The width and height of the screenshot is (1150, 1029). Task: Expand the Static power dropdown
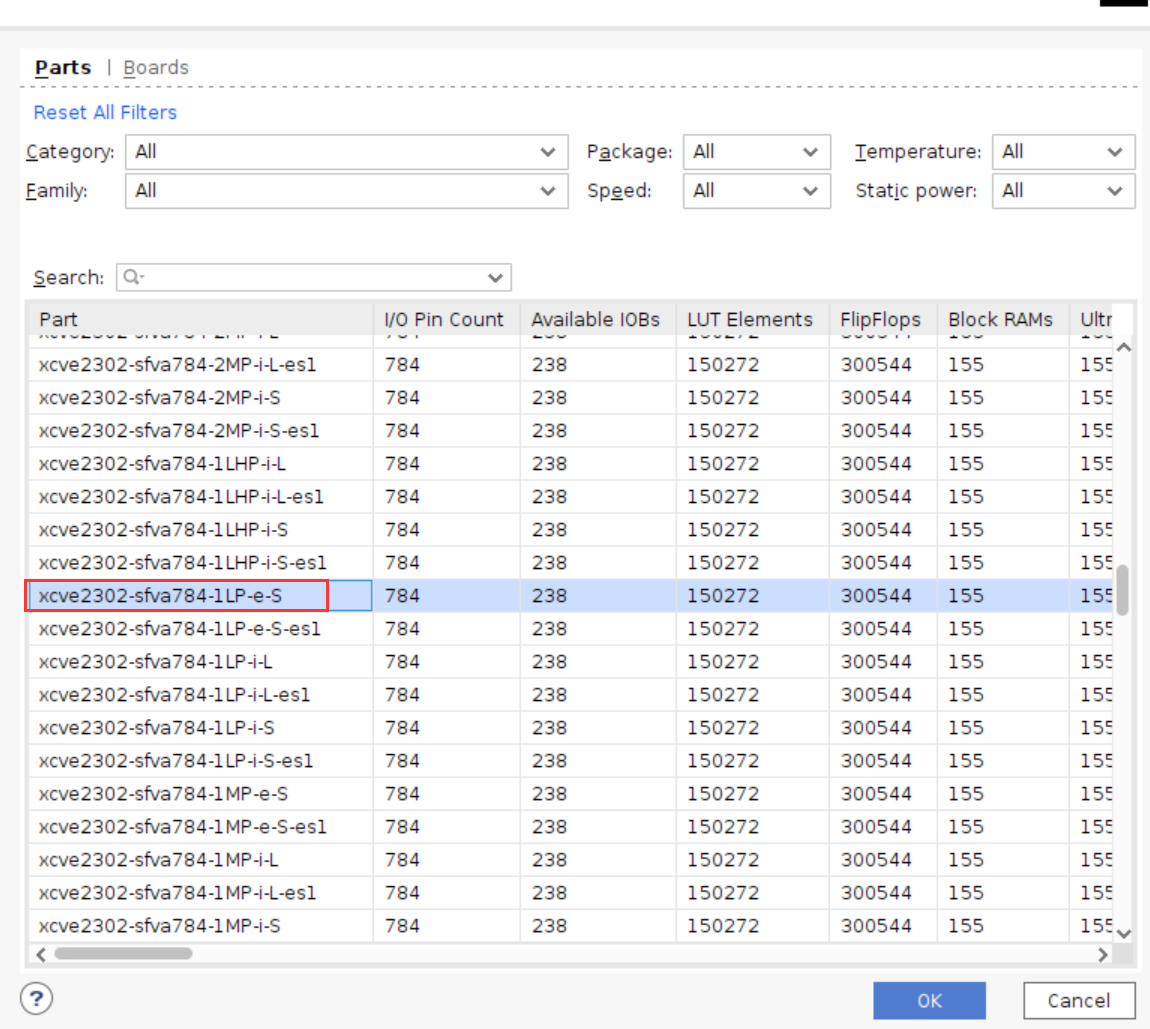pos(1063,191)
